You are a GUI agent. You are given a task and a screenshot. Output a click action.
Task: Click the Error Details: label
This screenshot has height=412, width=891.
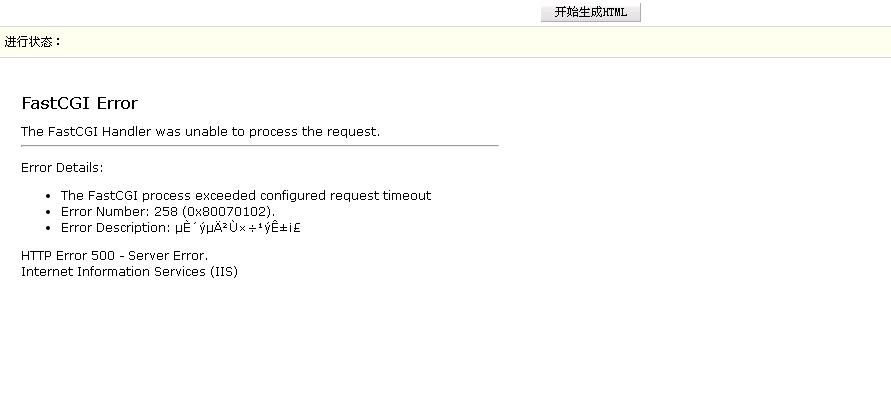click(62, 168)
